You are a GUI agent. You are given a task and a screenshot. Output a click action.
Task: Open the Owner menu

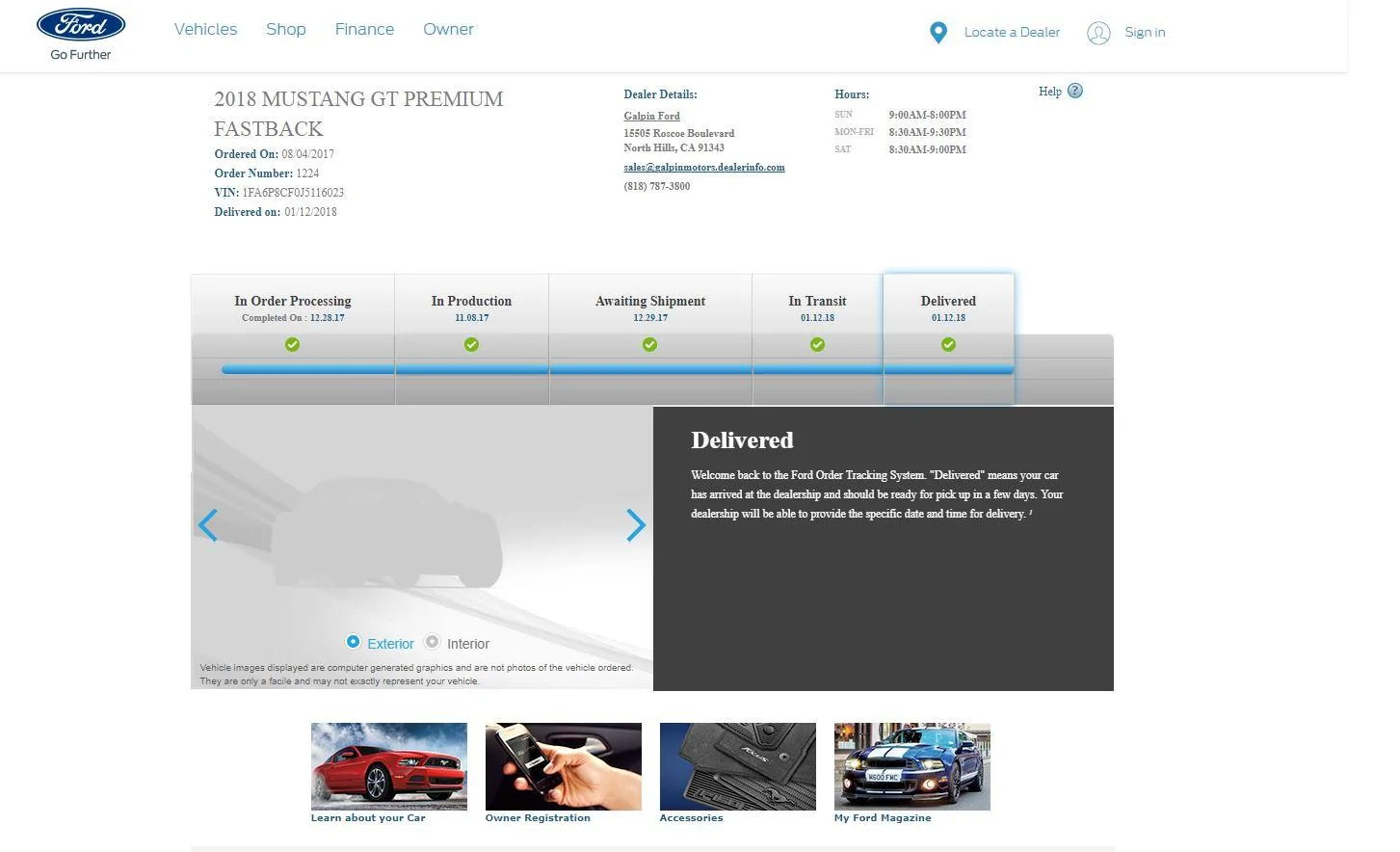[x=448, y=29]
